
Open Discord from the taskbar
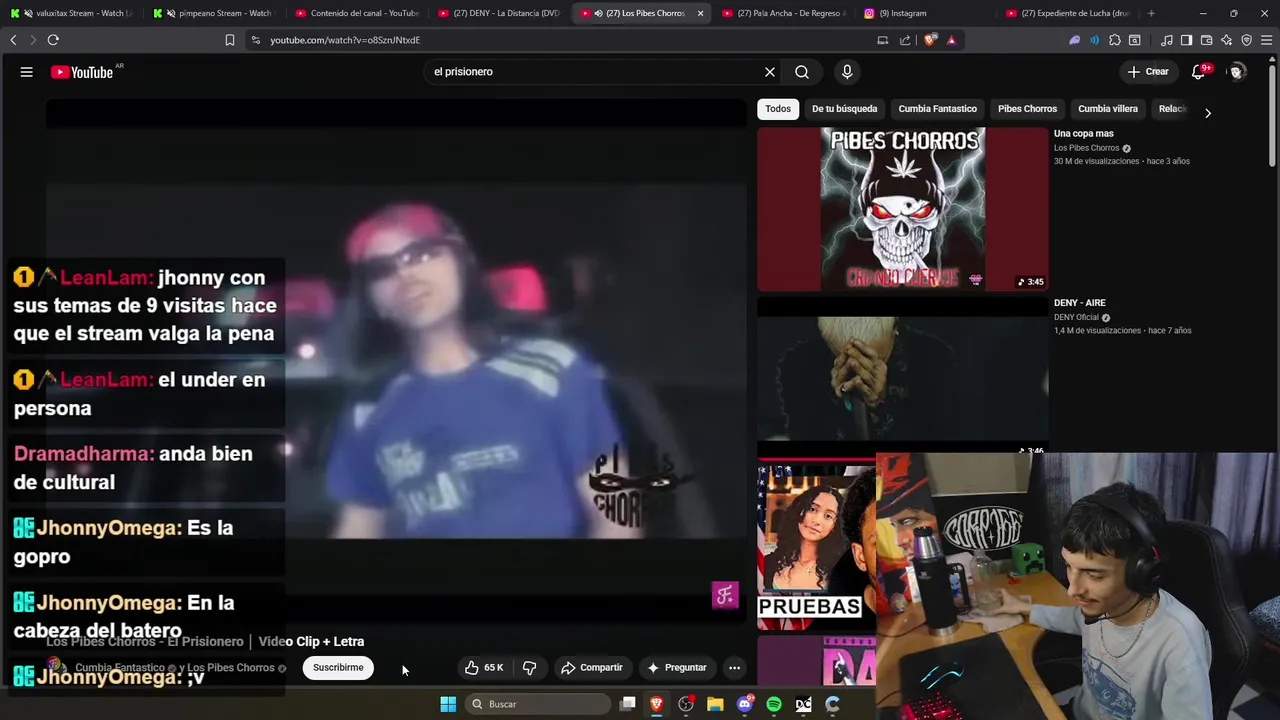744,704
